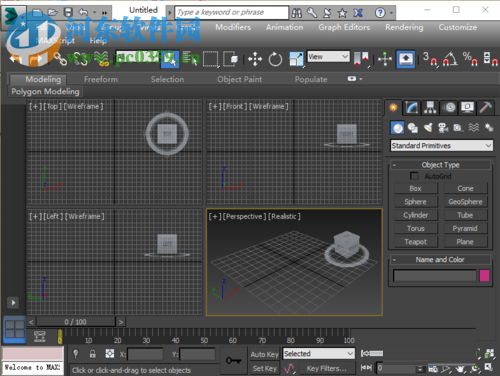Open the Graph Editors menu

pyautogui.click(x=344, y=27)
